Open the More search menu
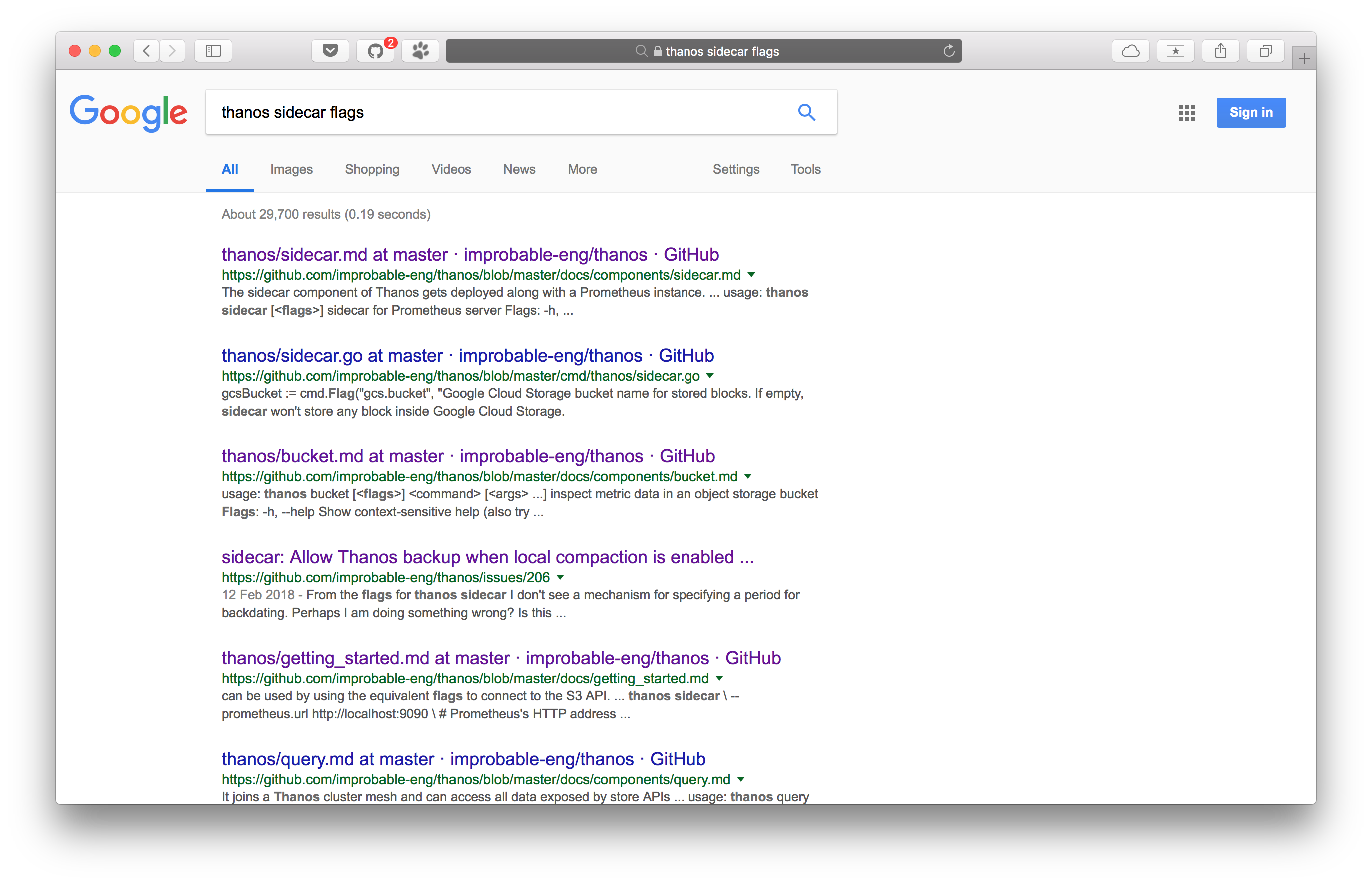The height and width of the screenshot is (884, 1372). coord(582,169)
